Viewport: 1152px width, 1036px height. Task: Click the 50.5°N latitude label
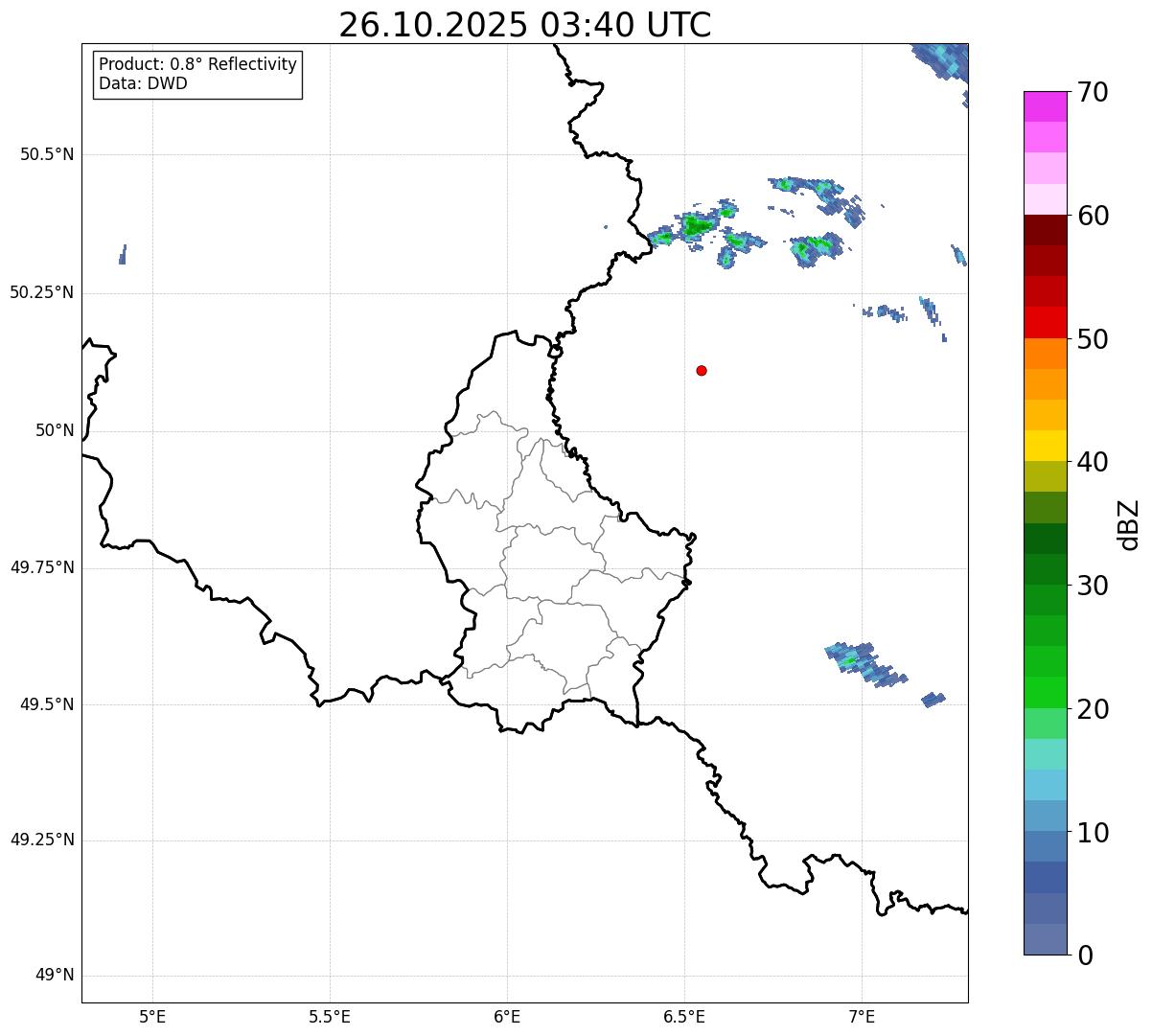click(47, 154)
